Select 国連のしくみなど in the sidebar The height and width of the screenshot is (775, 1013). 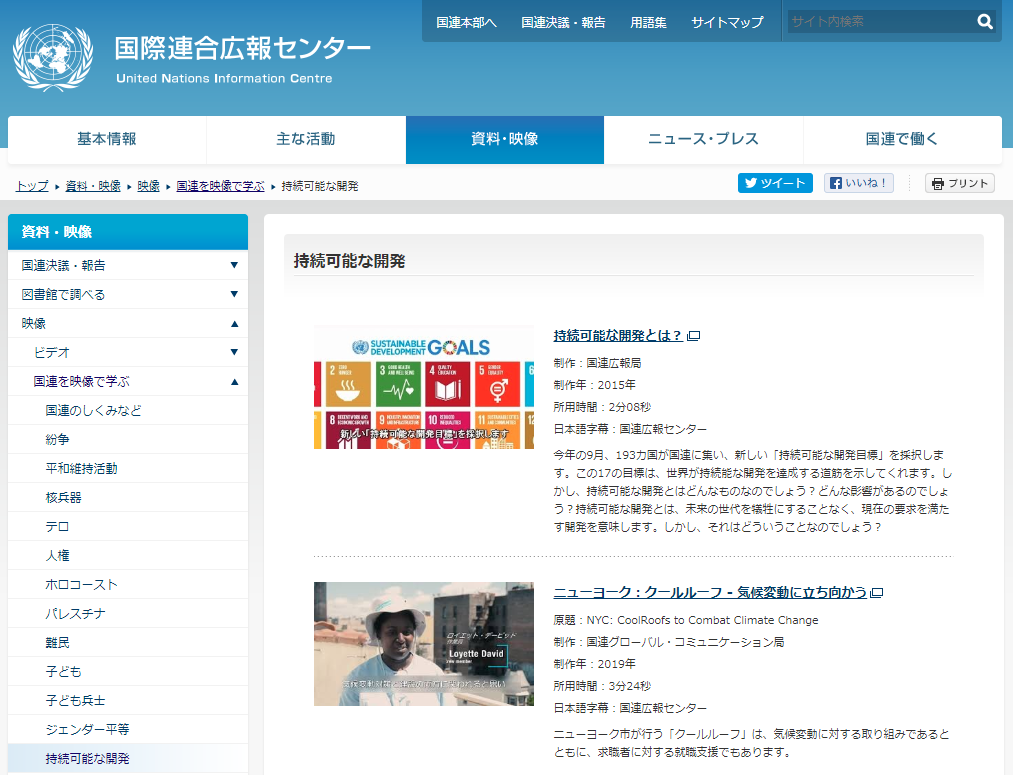(128, 411)
